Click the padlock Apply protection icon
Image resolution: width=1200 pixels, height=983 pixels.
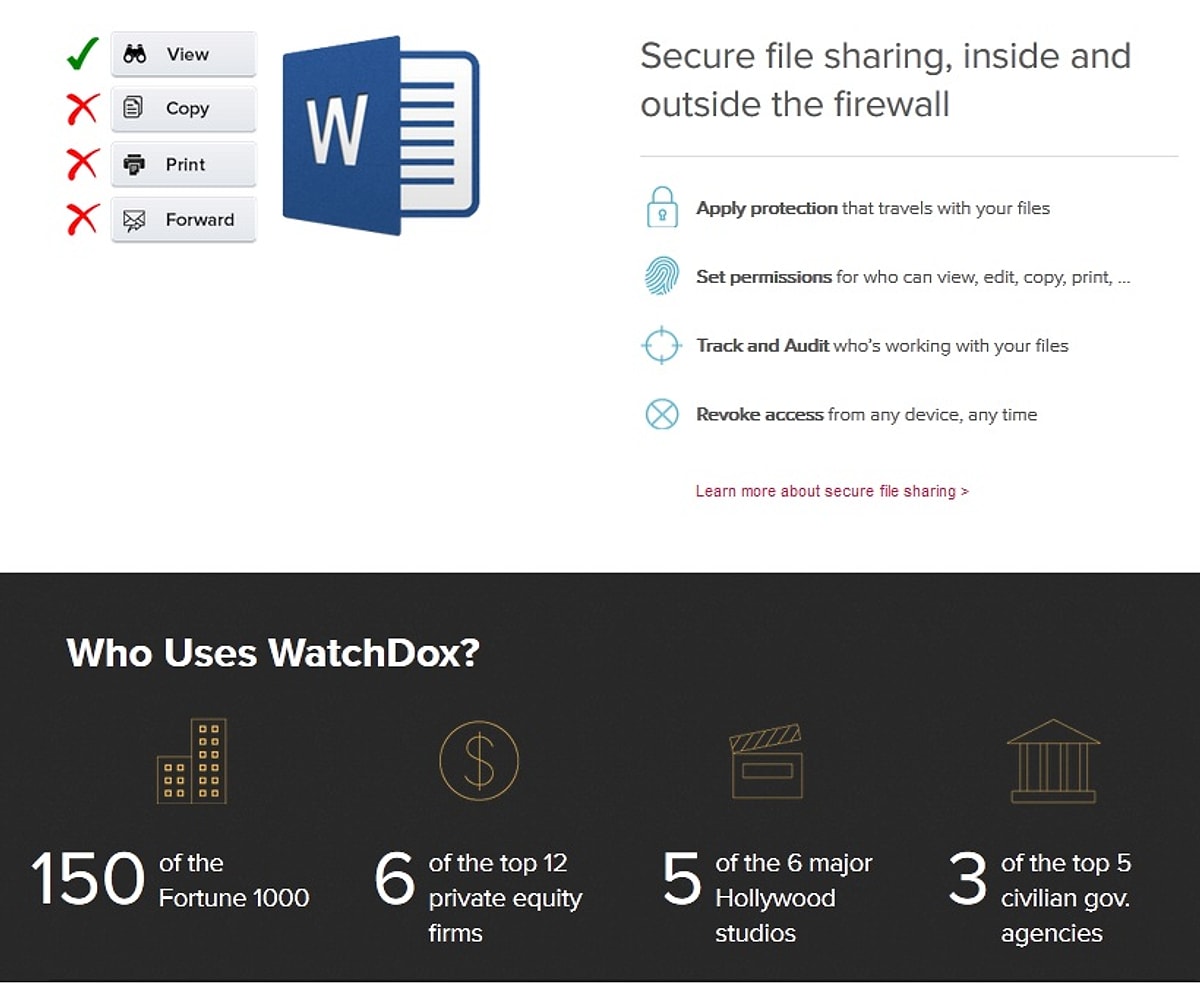pyautogui.click(x=661, y=207)
